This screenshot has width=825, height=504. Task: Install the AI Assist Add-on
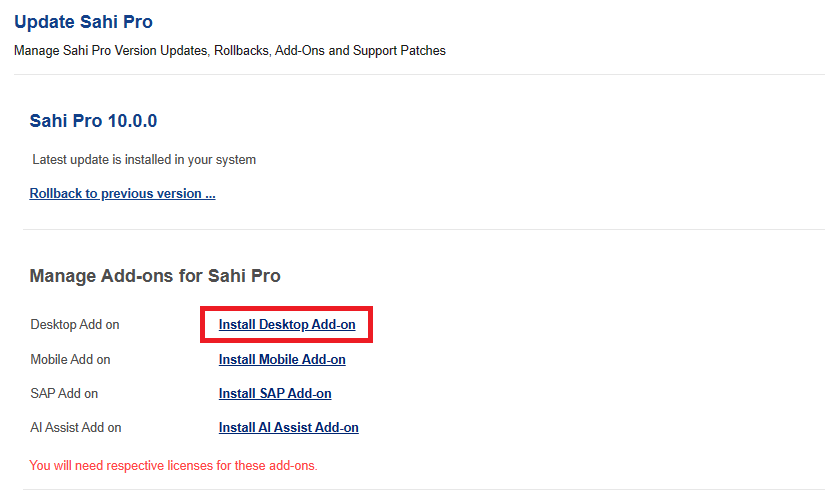click(288, 427)
